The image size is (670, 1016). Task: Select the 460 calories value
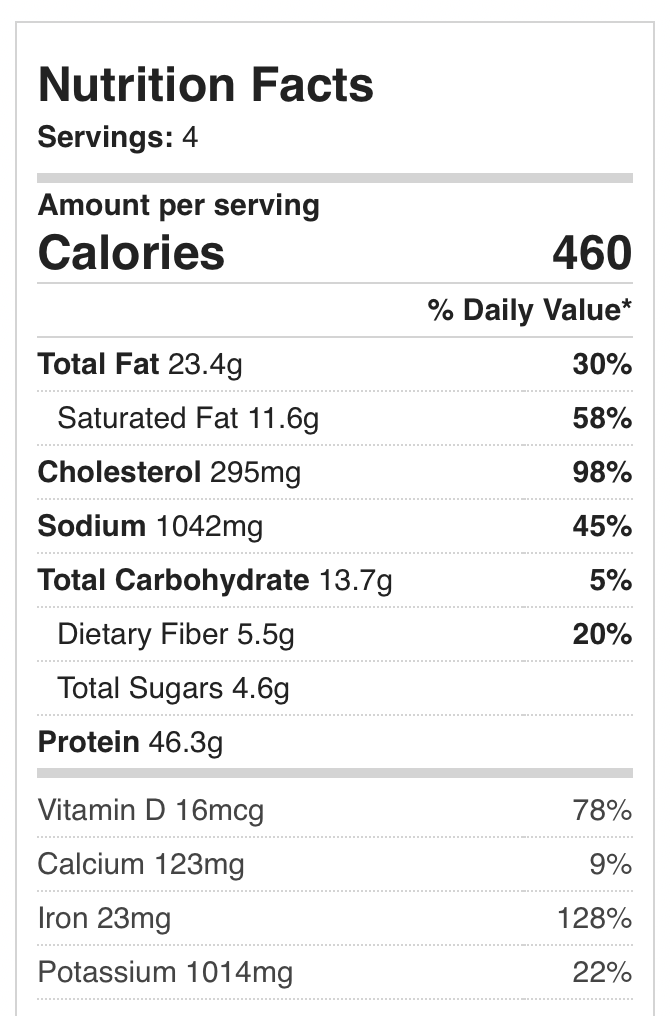coord(592,253)
